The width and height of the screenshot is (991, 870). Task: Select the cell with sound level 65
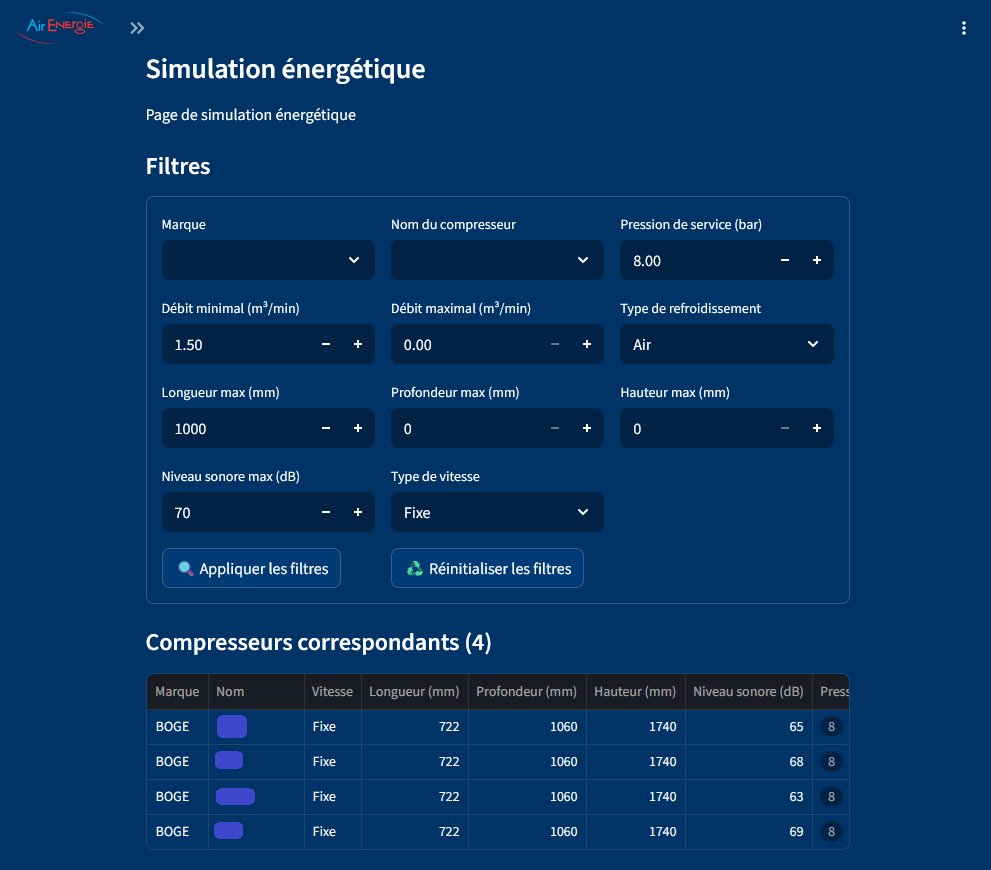748,727
